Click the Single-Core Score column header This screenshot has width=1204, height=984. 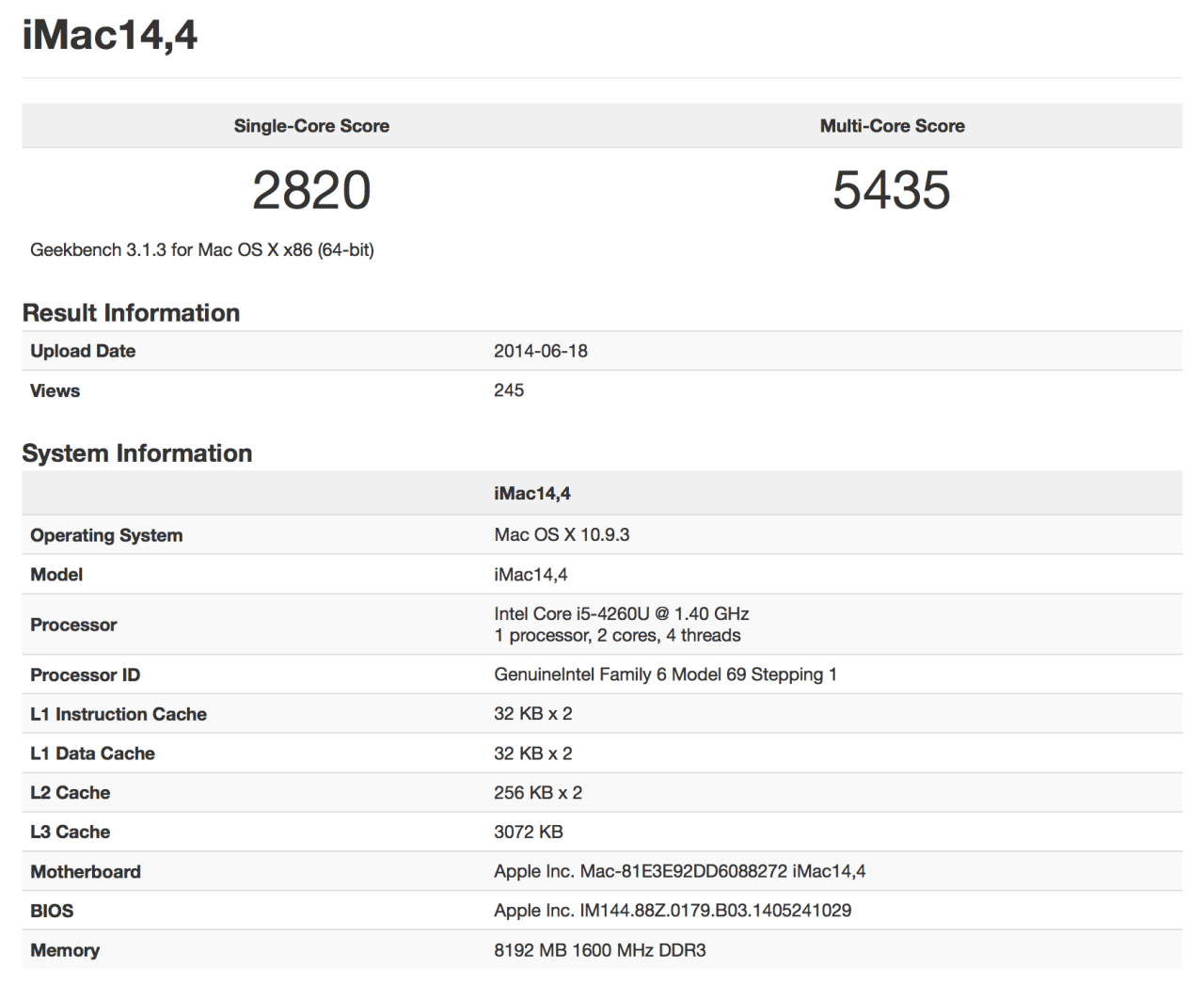(311, 126)
